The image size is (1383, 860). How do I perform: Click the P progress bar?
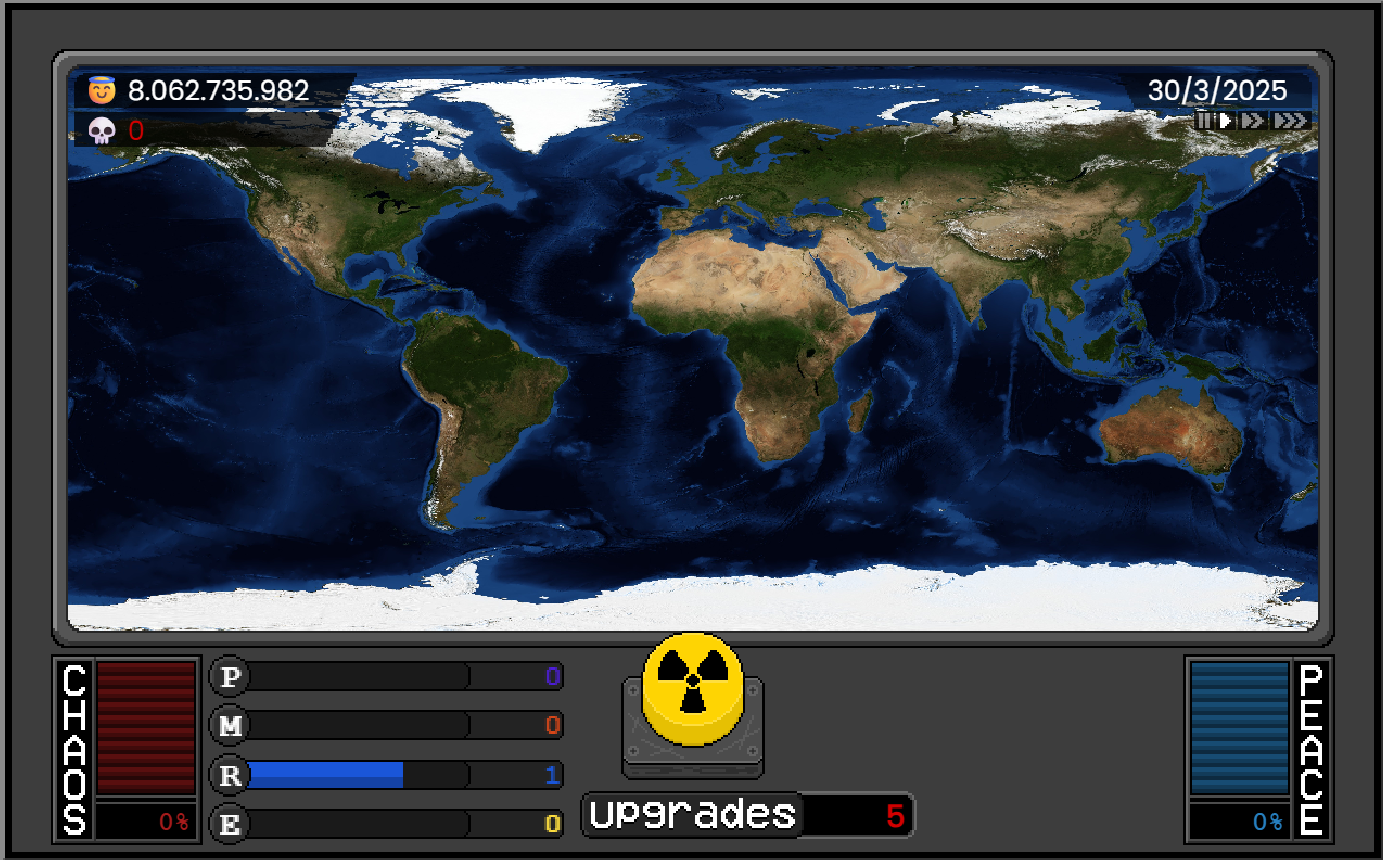point(358,677)
